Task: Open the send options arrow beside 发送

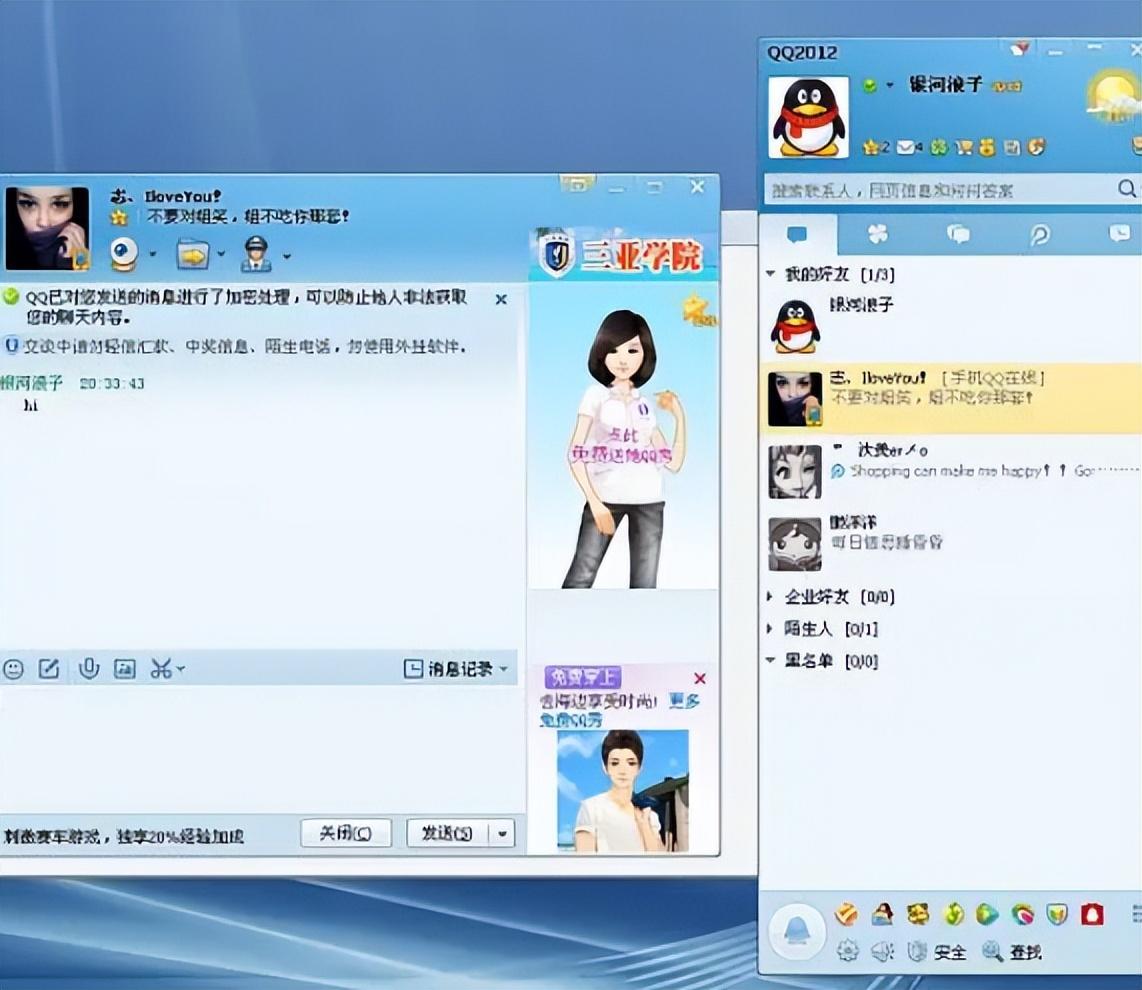Action: pos(503,833)
